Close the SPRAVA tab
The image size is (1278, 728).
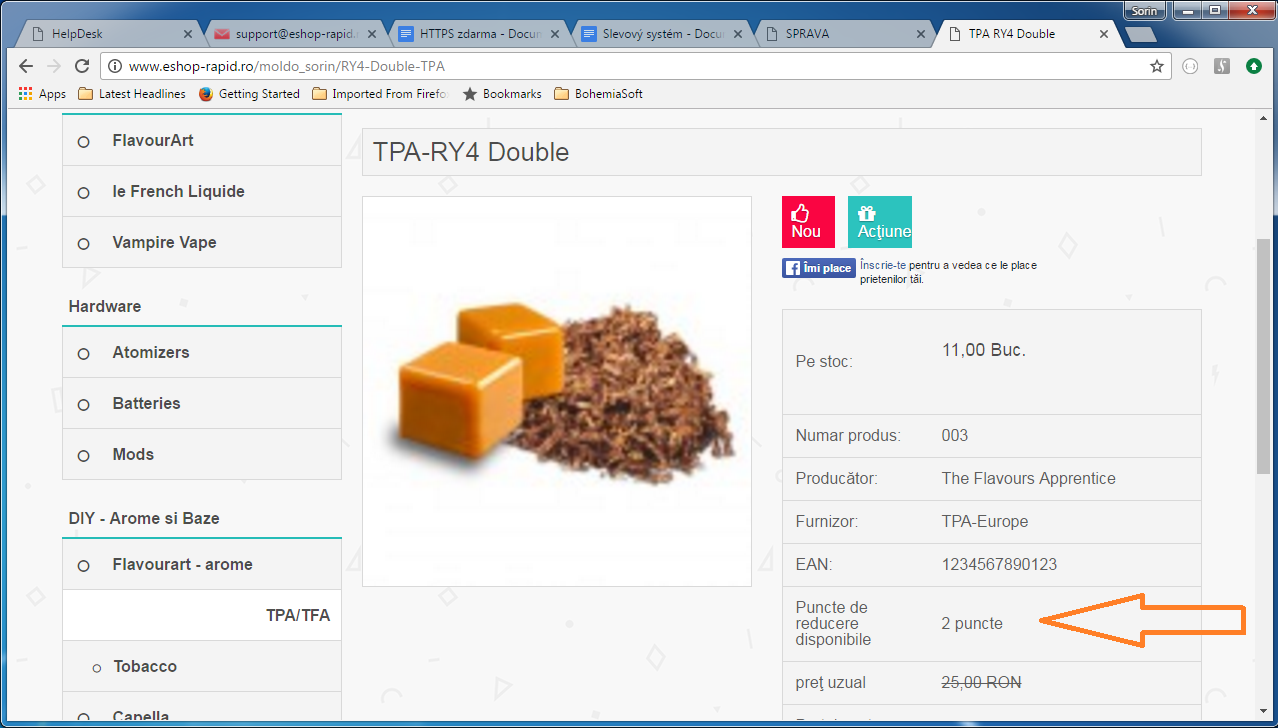922,34
